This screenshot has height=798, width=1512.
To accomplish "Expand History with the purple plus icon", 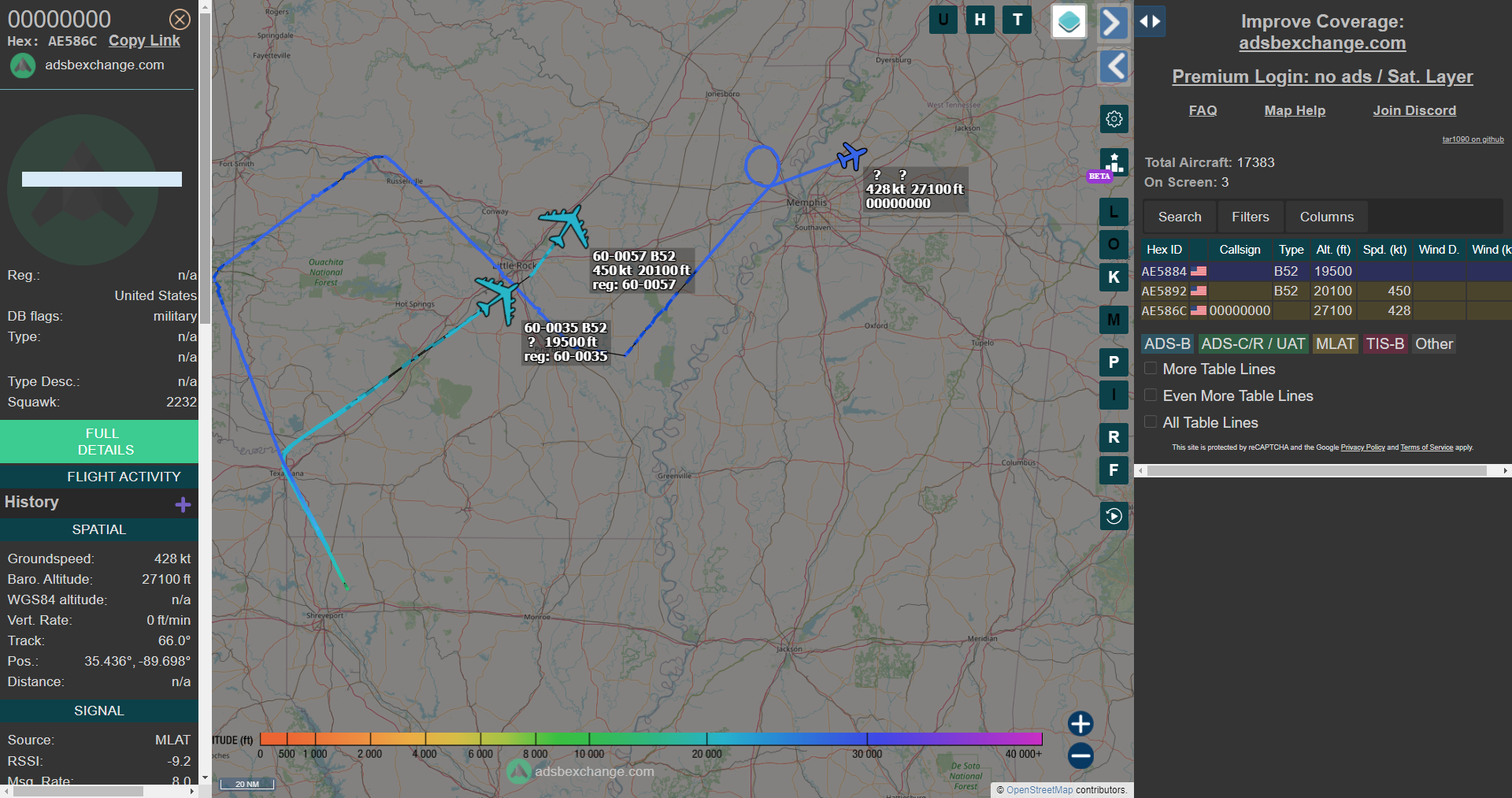I will tap(183, 504).
